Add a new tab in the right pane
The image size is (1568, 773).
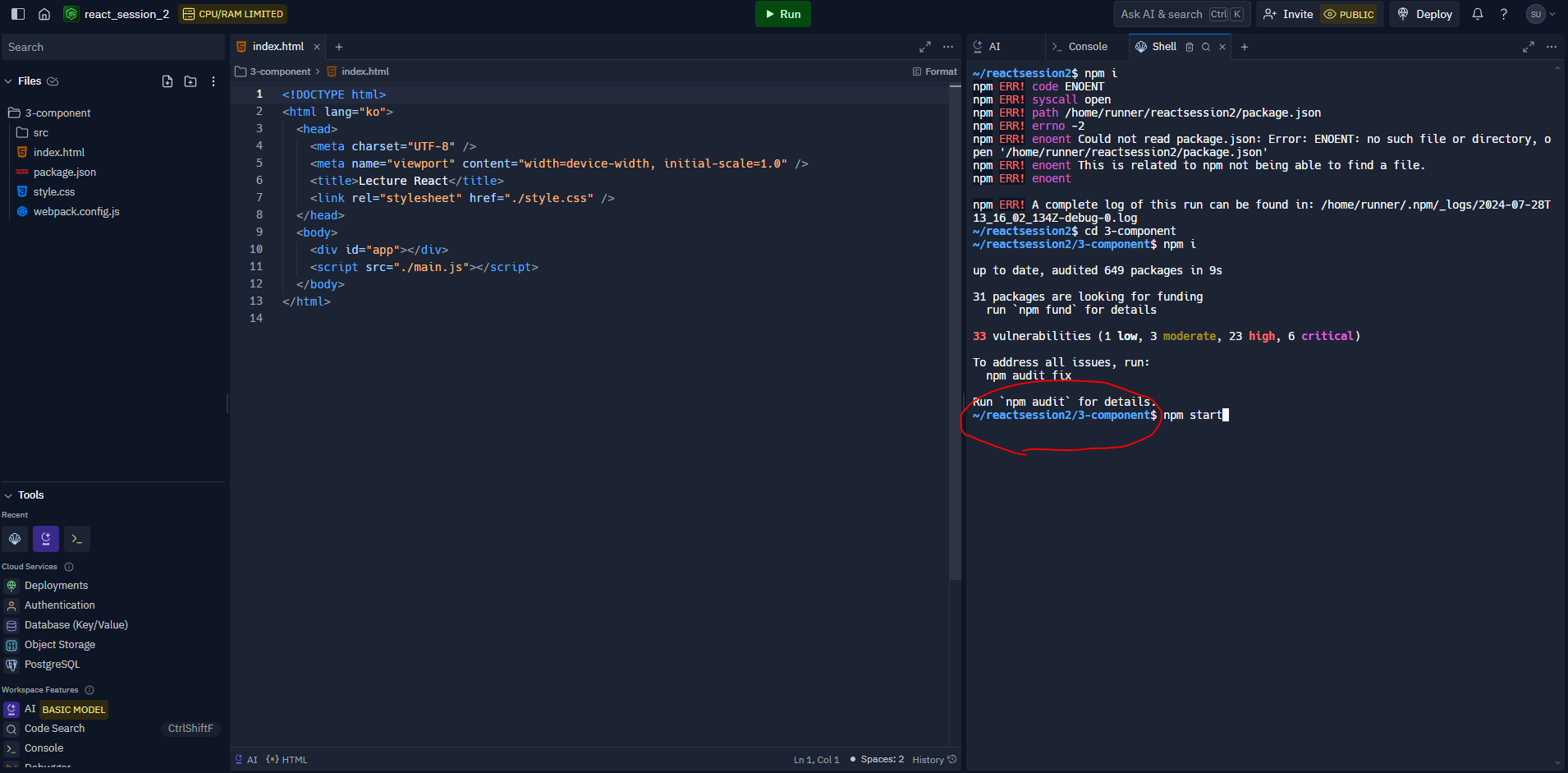point(1245,47)
